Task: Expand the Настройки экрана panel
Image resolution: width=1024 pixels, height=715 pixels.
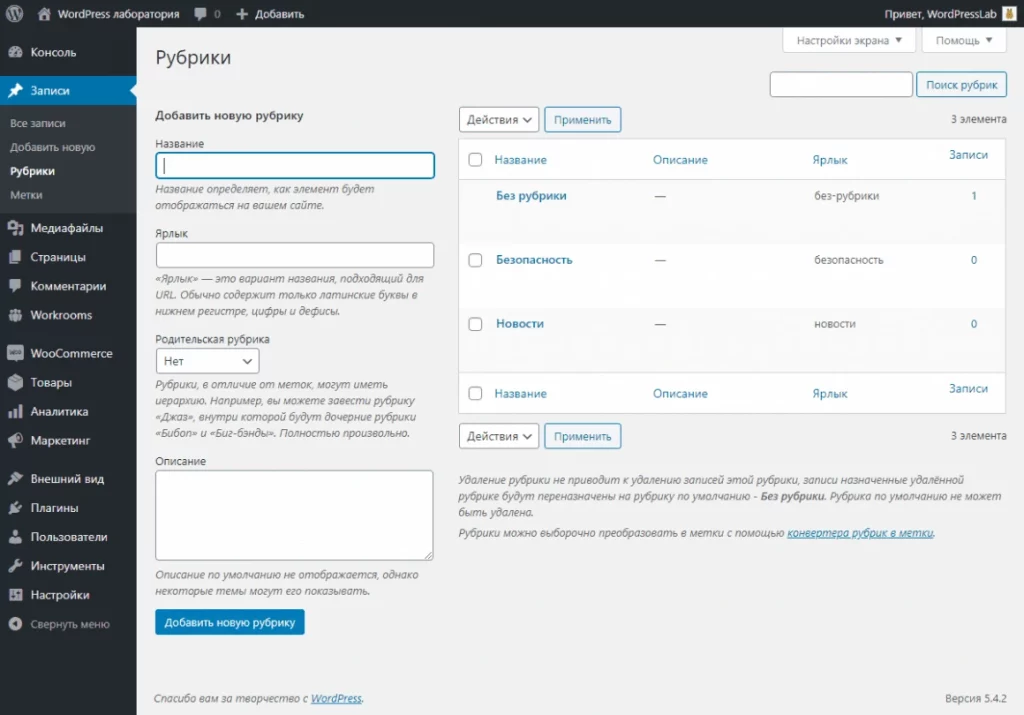Action: point(848,41)
